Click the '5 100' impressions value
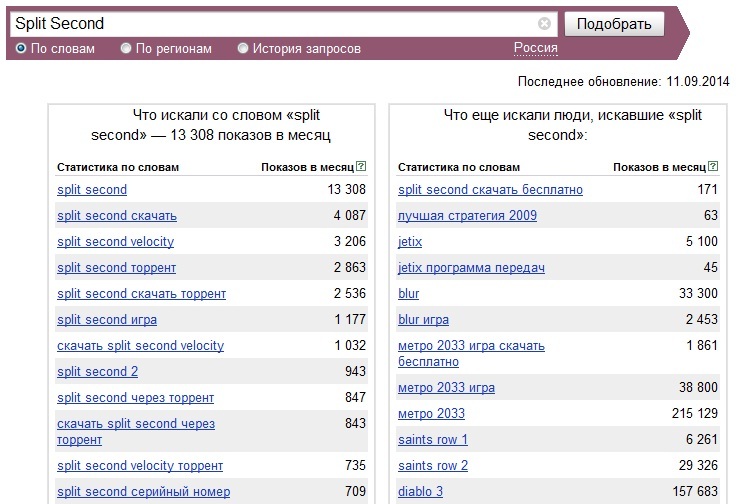This screenshot has width=741, height=504. pos(702,242)
